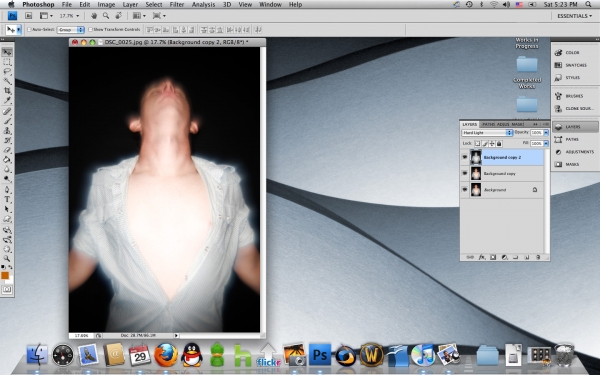Open the View Extras dropdown
600x375 pixels.
(46, 16)
